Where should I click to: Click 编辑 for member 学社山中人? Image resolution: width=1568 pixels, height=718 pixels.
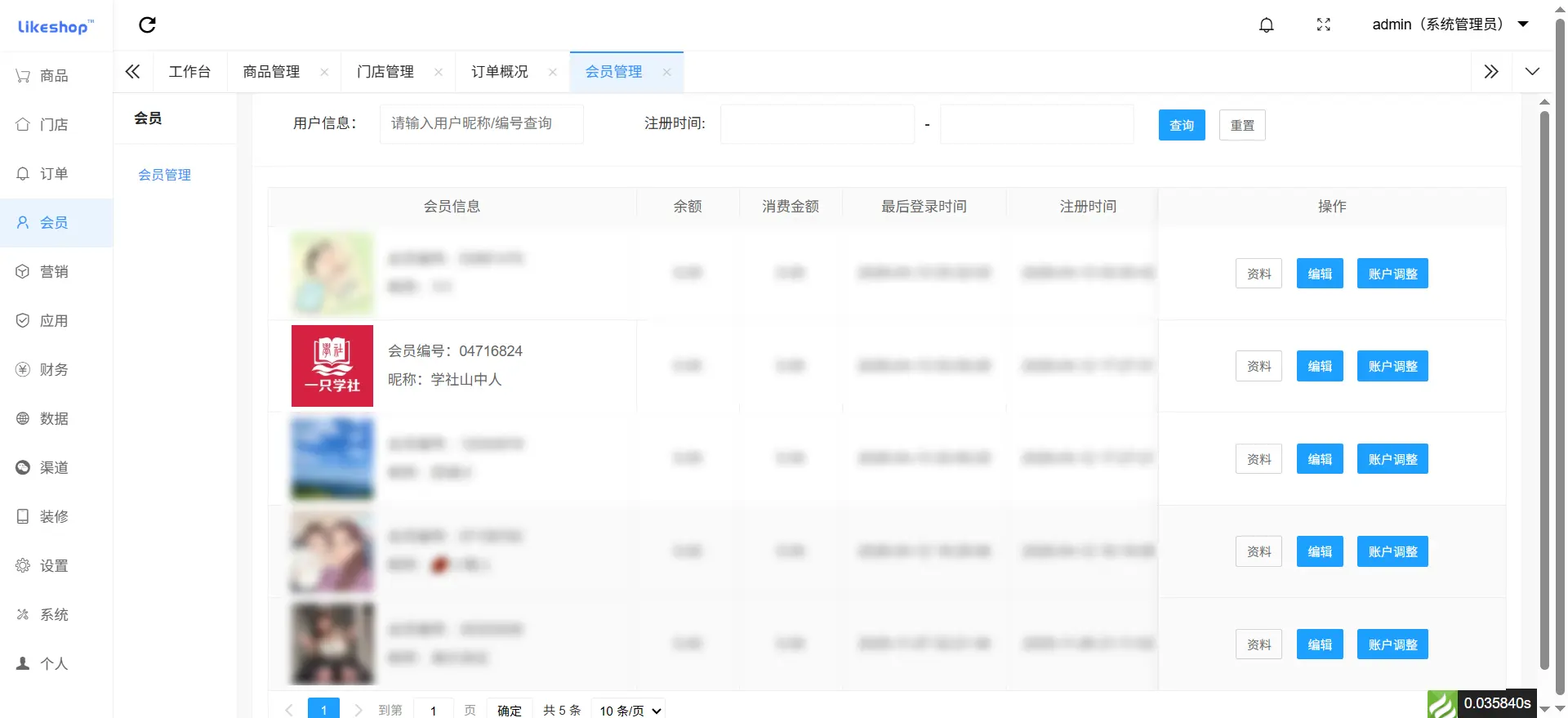1320,366
